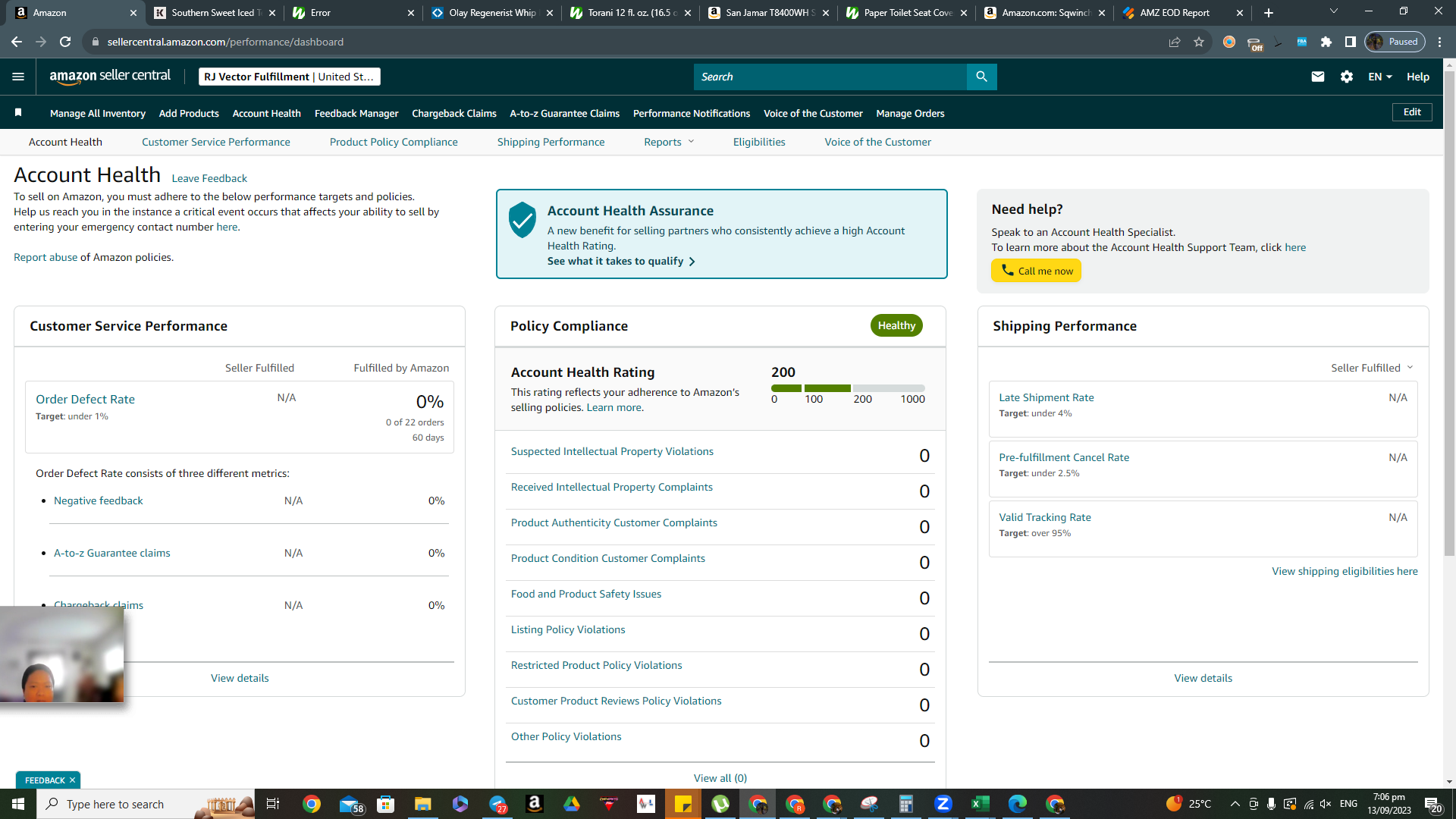Open the Shipping Performance tab

coord(551,142)
